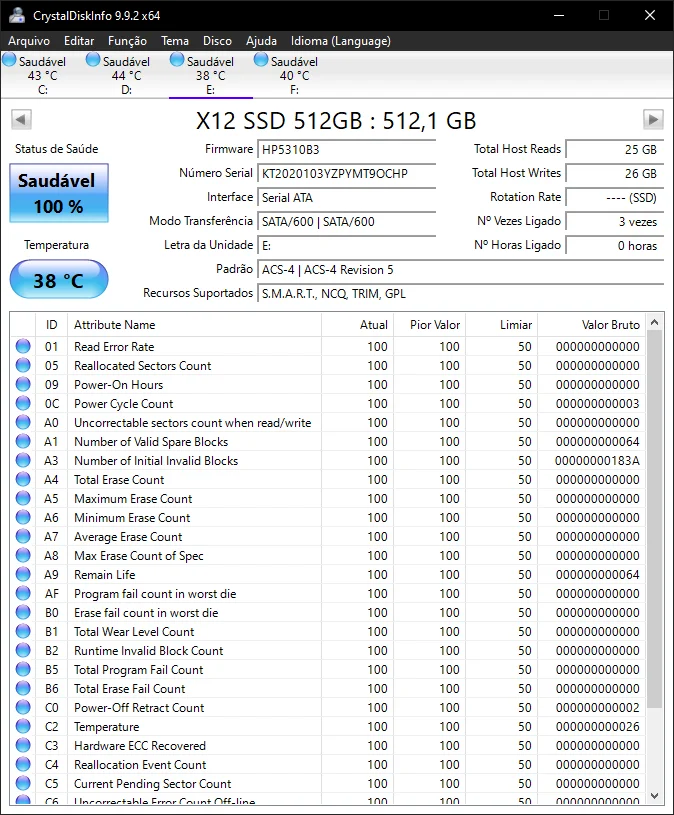The width and height of the screenshot is (674, 815).
Task: Minimize the CrystalDiskInfo window
Action: pos(559,16)
